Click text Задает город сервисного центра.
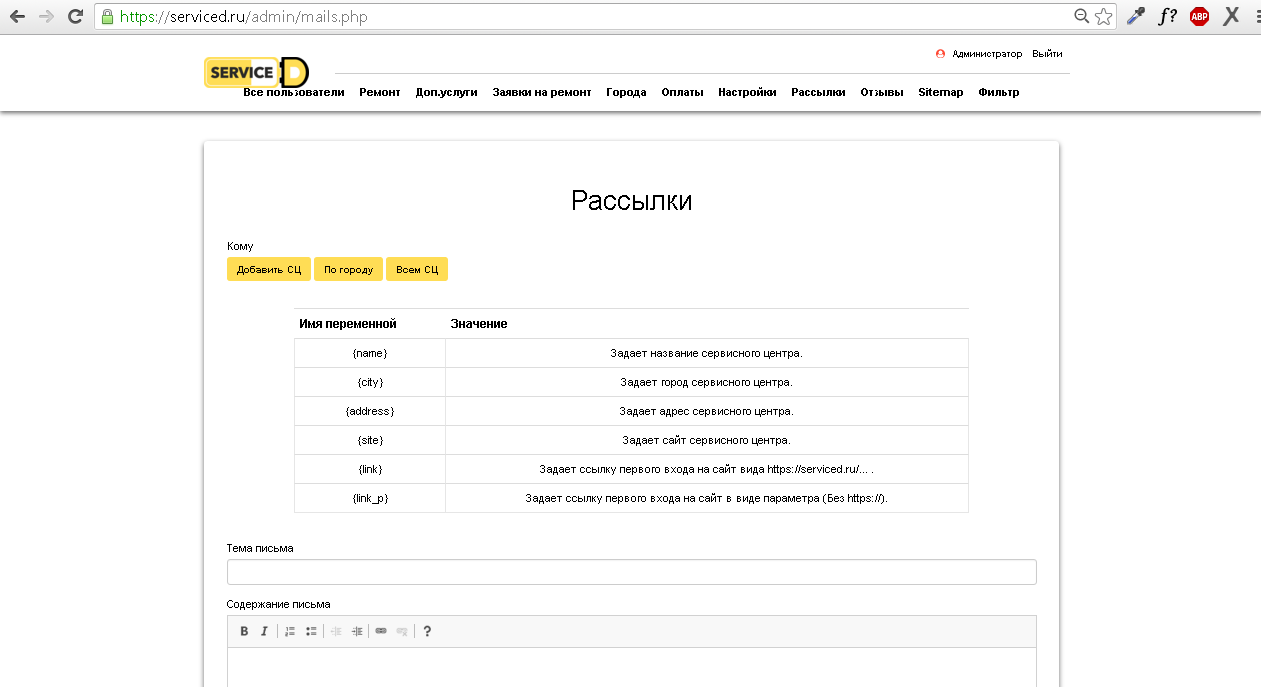This screenshot has height=687, width=1261. click(x=707, y=382)
